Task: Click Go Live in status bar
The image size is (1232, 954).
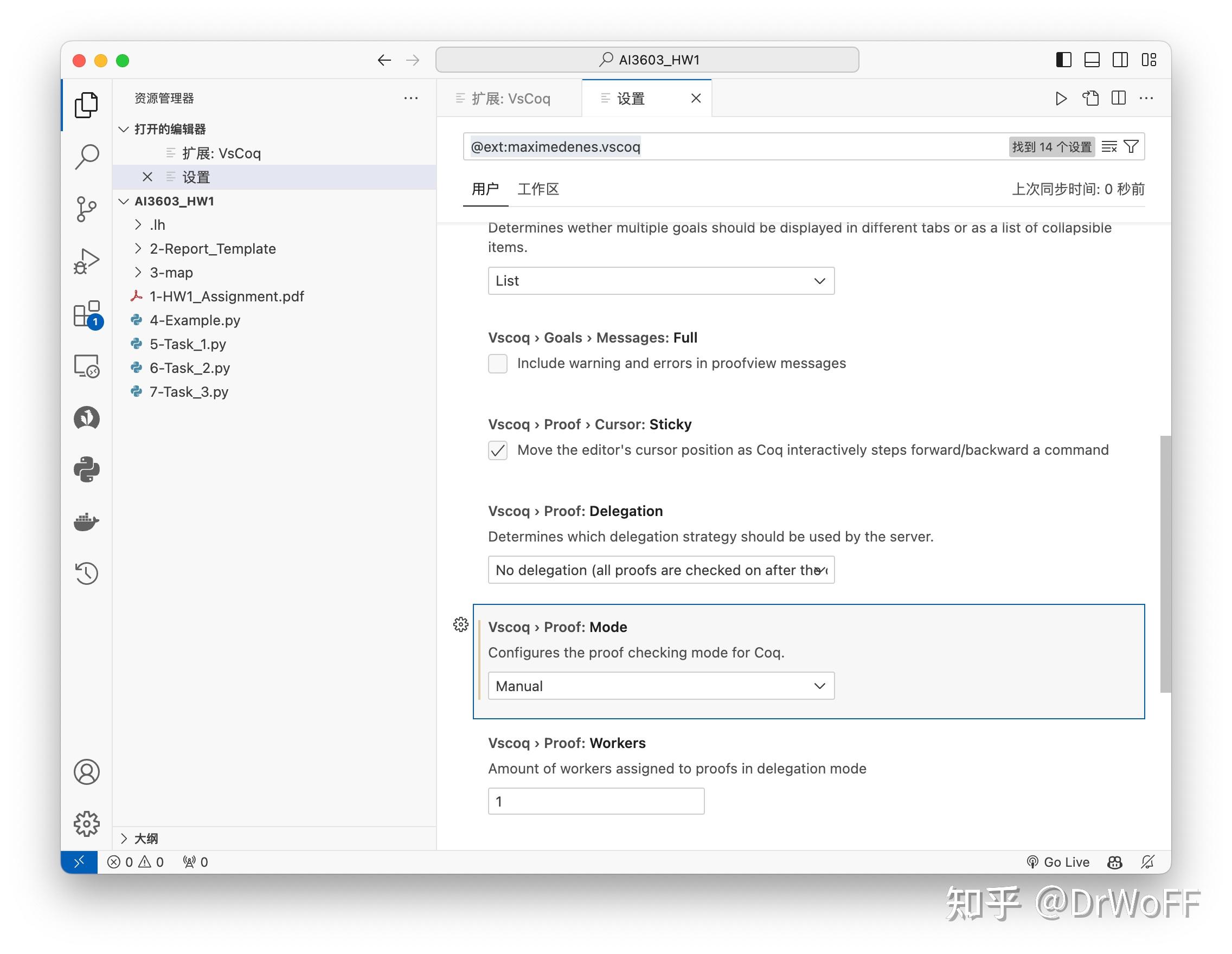Action: 1058,861
